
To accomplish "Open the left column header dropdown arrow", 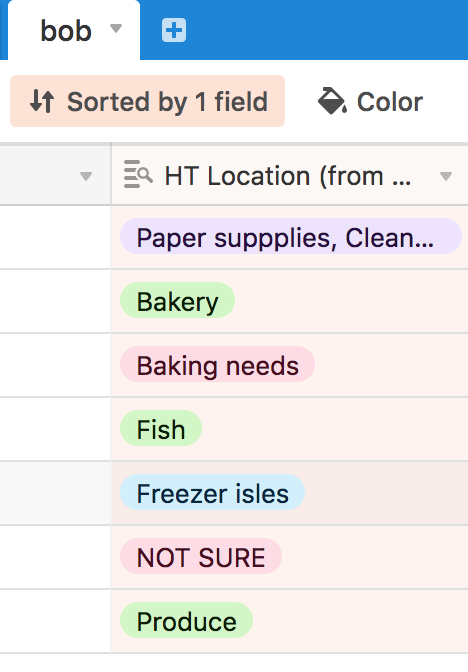I will pos(86,176).
